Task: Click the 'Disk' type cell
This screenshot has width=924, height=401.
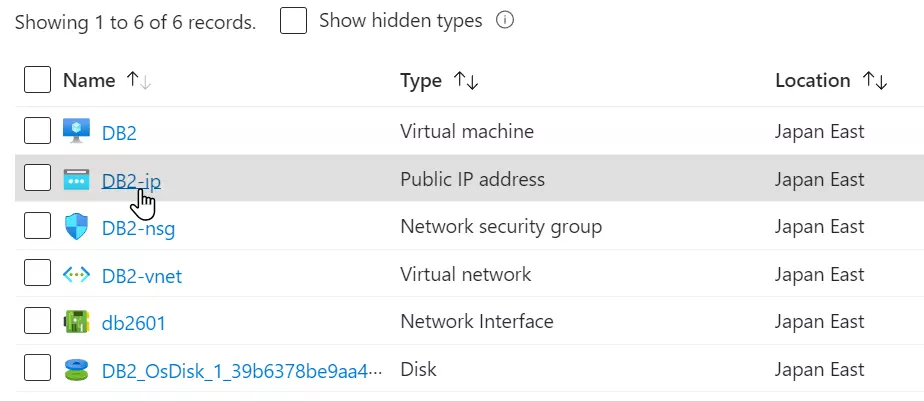Action: [x=418, y=369]
